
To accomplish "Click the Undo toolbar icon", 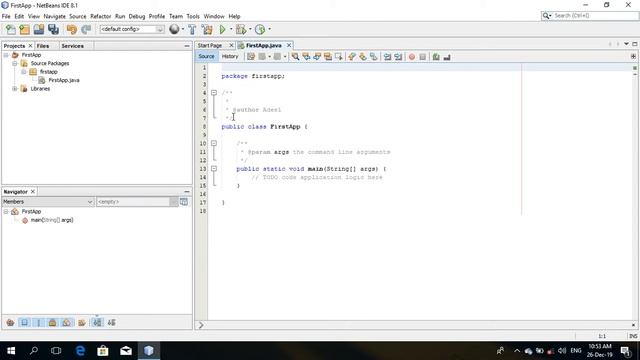I will (x=72, y=29).
